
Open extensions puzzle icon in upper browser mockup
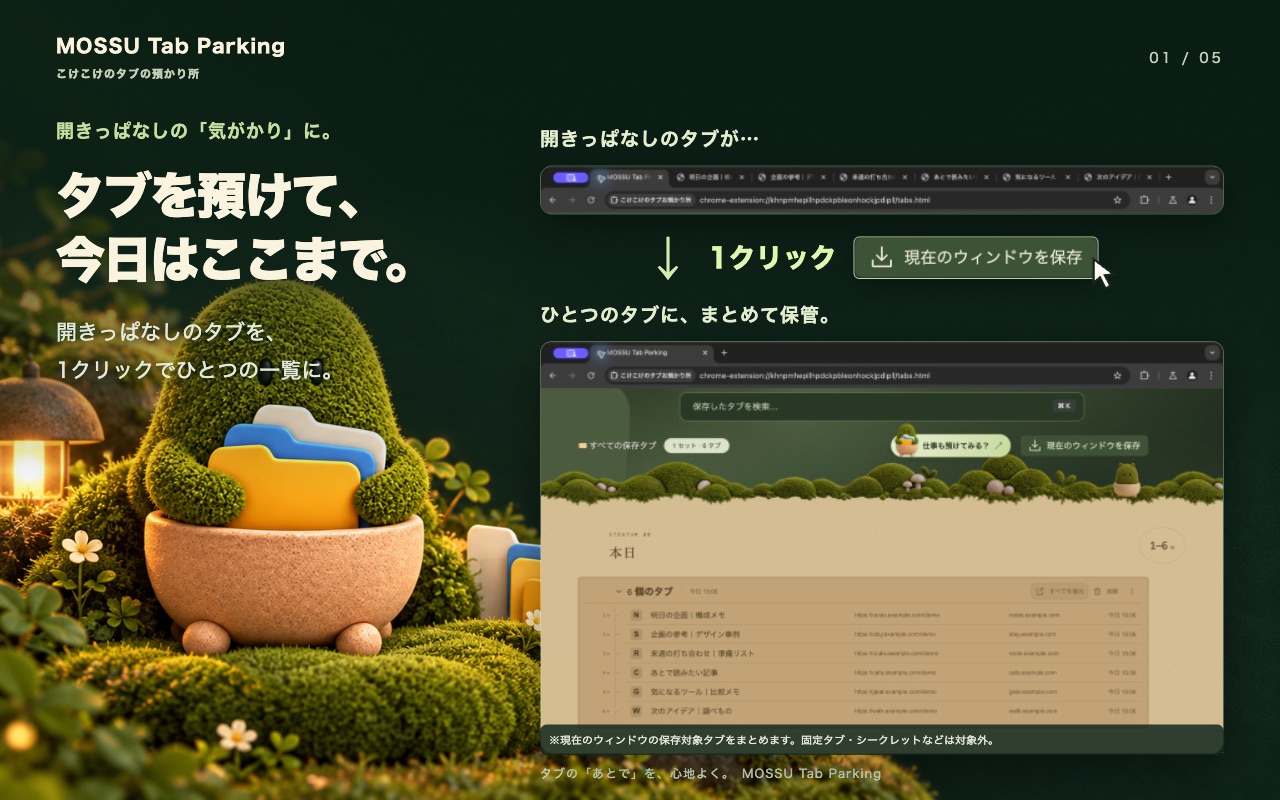pyautogui.click(x=1145, y=200)
